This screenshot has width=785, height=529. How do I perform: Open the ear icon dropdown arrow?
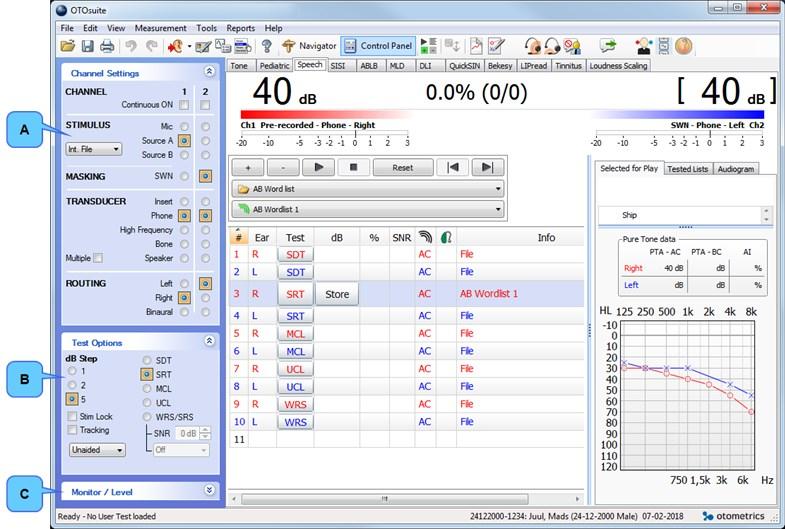(189, 47)
